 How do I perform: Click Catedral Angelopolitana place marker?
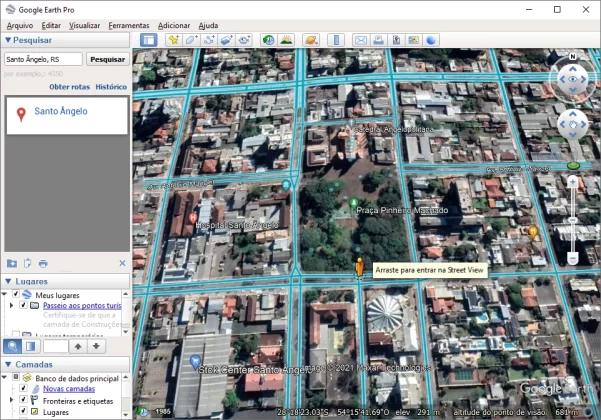pyautogui.click(x=351, y=123)
